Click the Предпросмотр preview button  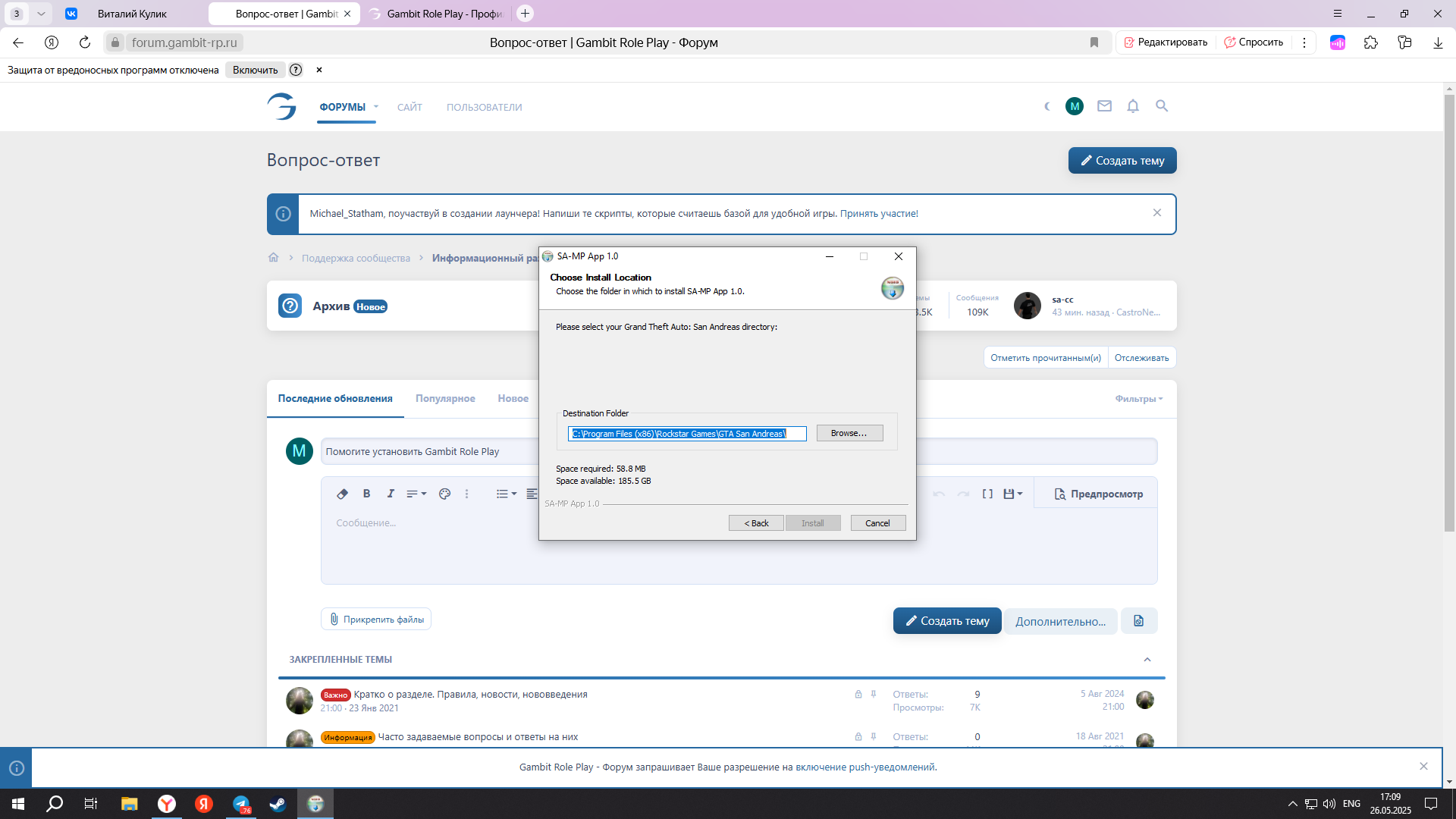point(1098,494)
